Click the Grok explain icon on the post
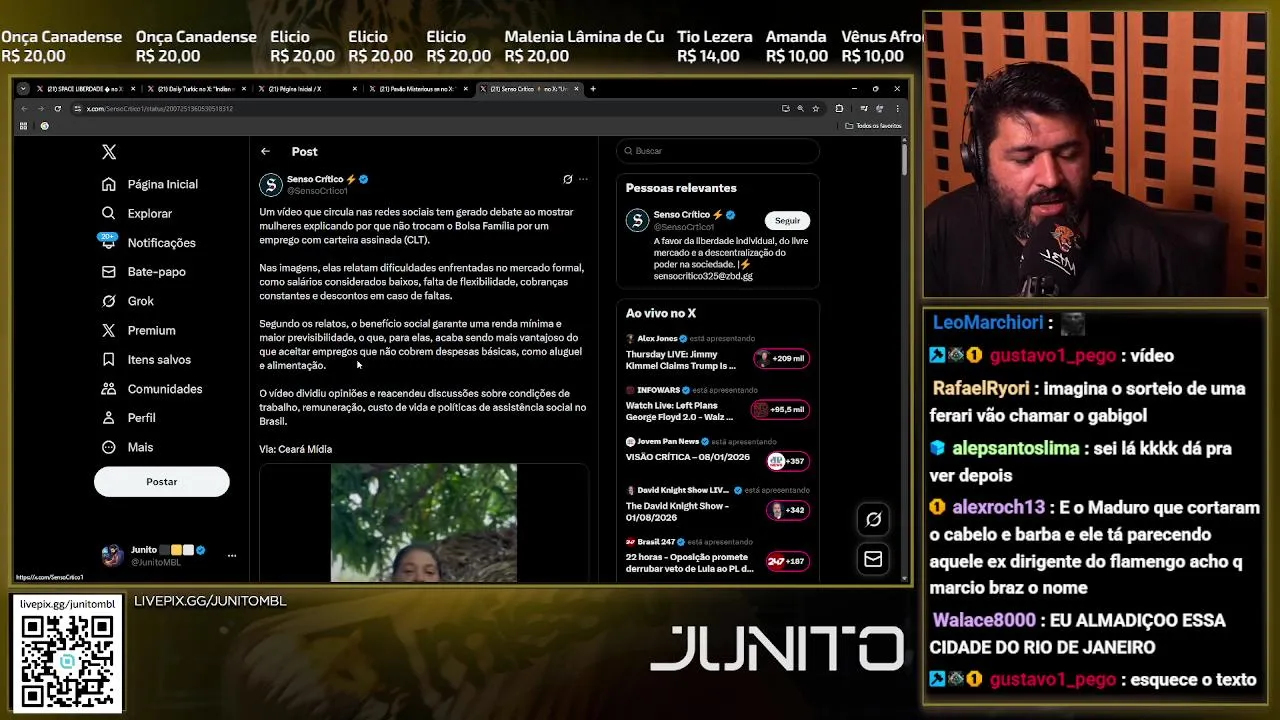Screen dimensions: 1280x720 point(567,179)
